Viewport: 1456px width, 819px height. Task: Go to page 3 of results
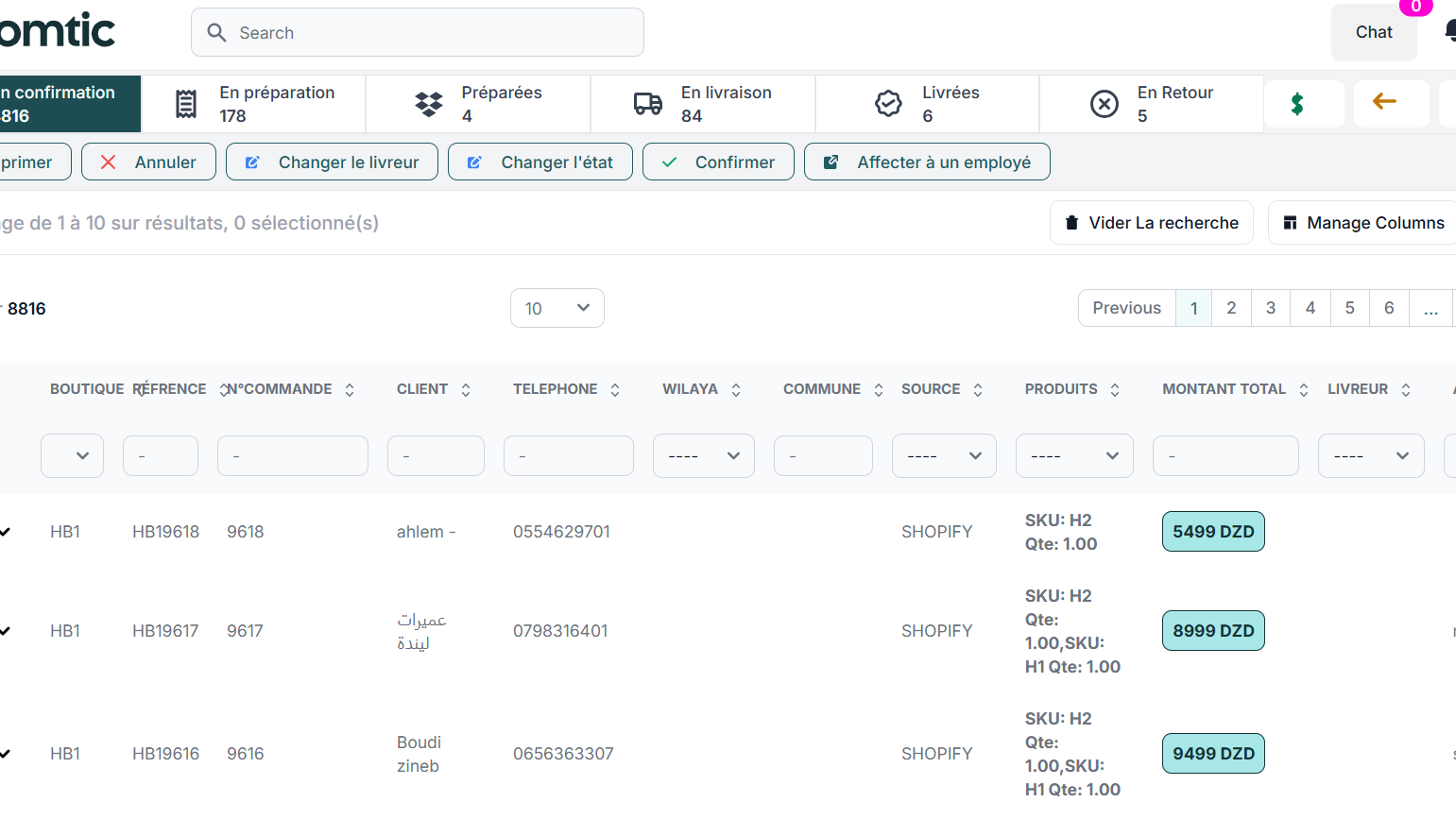pos(1271,308)
